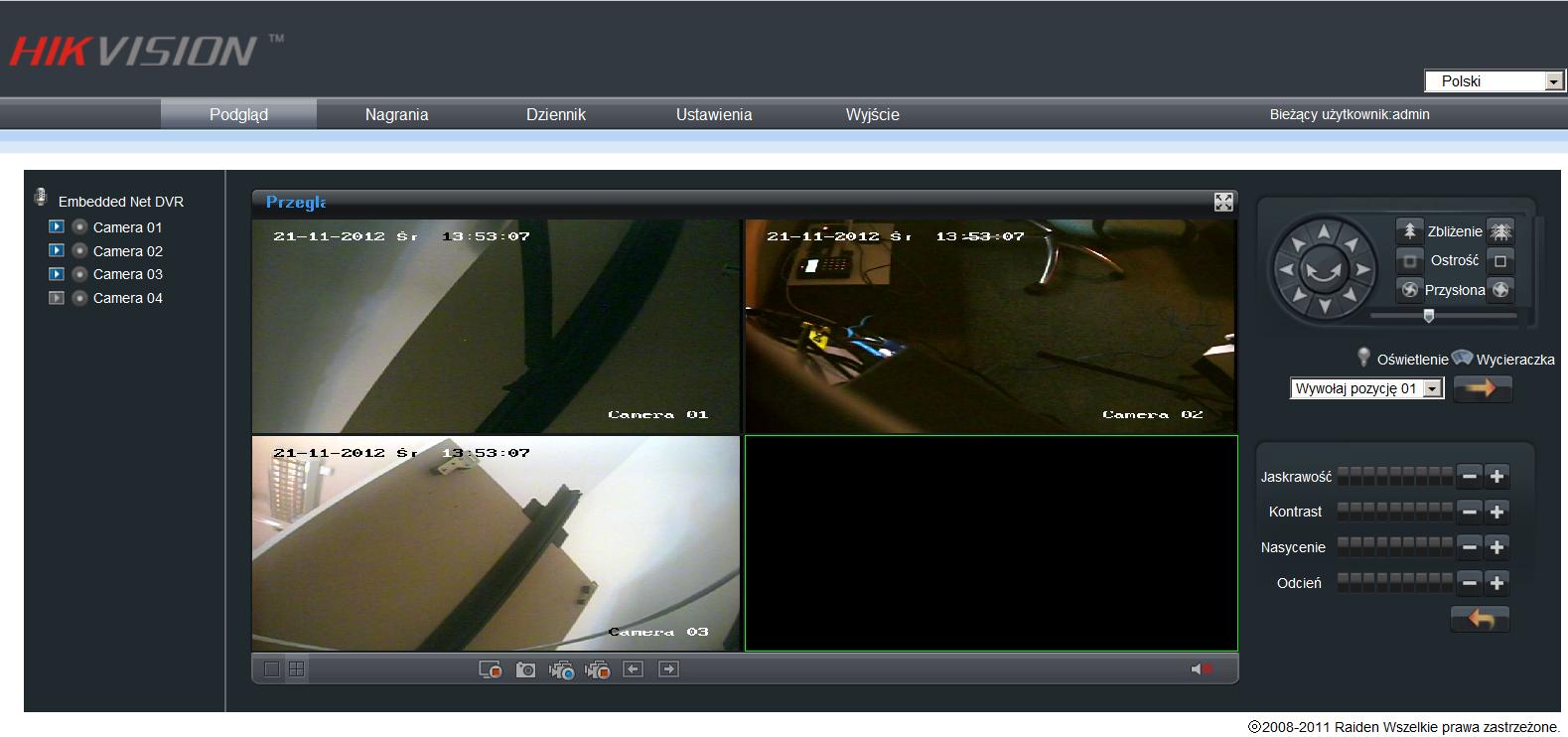
Task: Decrease Odcień with minus button
Action: pyautogui.click(x=1470, y=583)
